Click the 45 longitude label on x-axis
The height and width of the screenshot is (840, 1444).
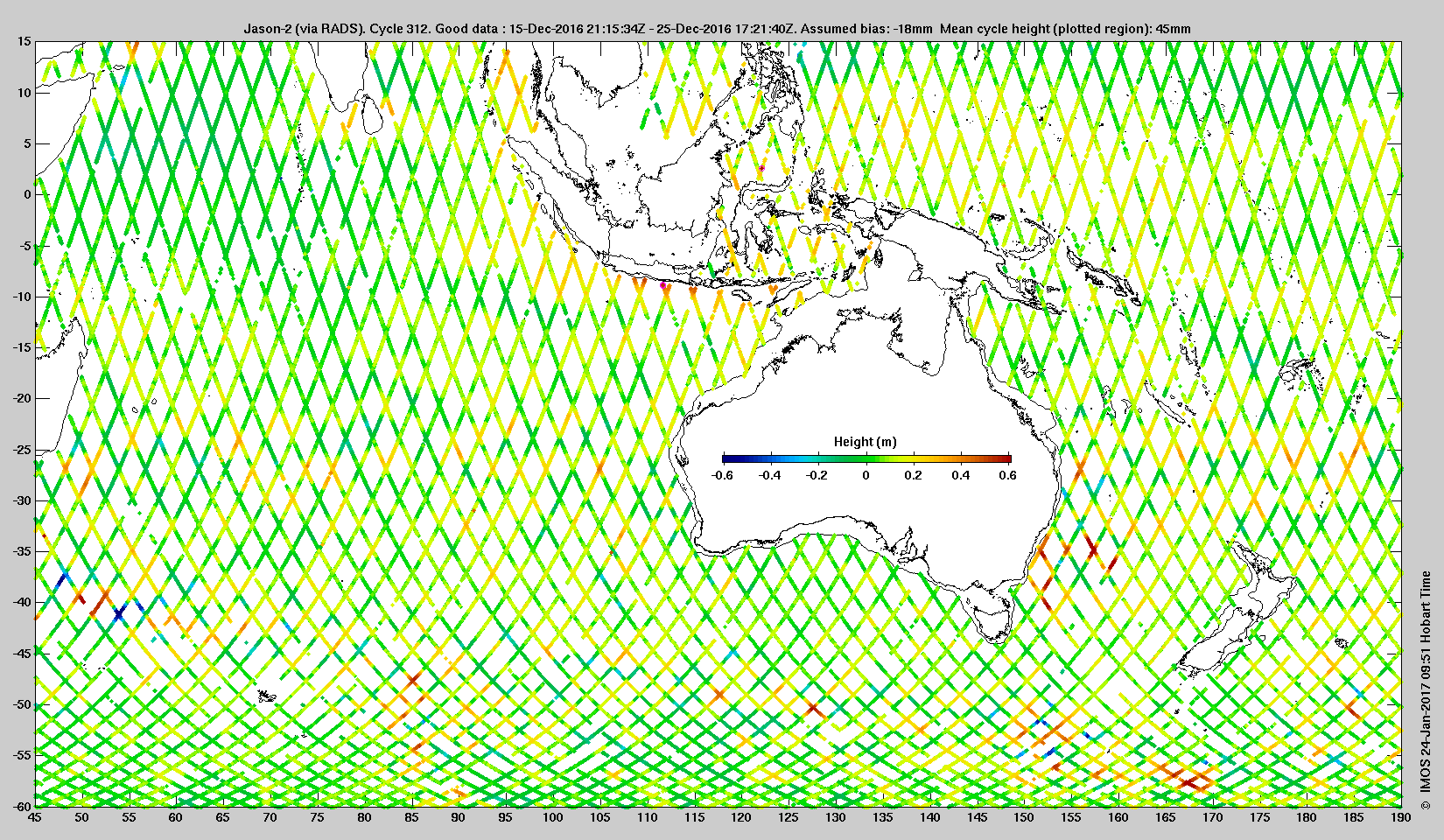34,818
